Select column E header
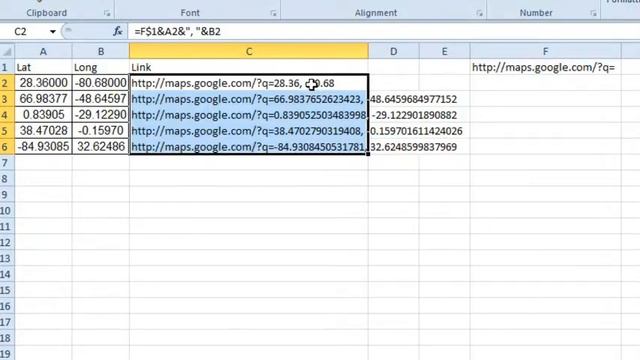640x360 pixels. click(x=444, y=51)
